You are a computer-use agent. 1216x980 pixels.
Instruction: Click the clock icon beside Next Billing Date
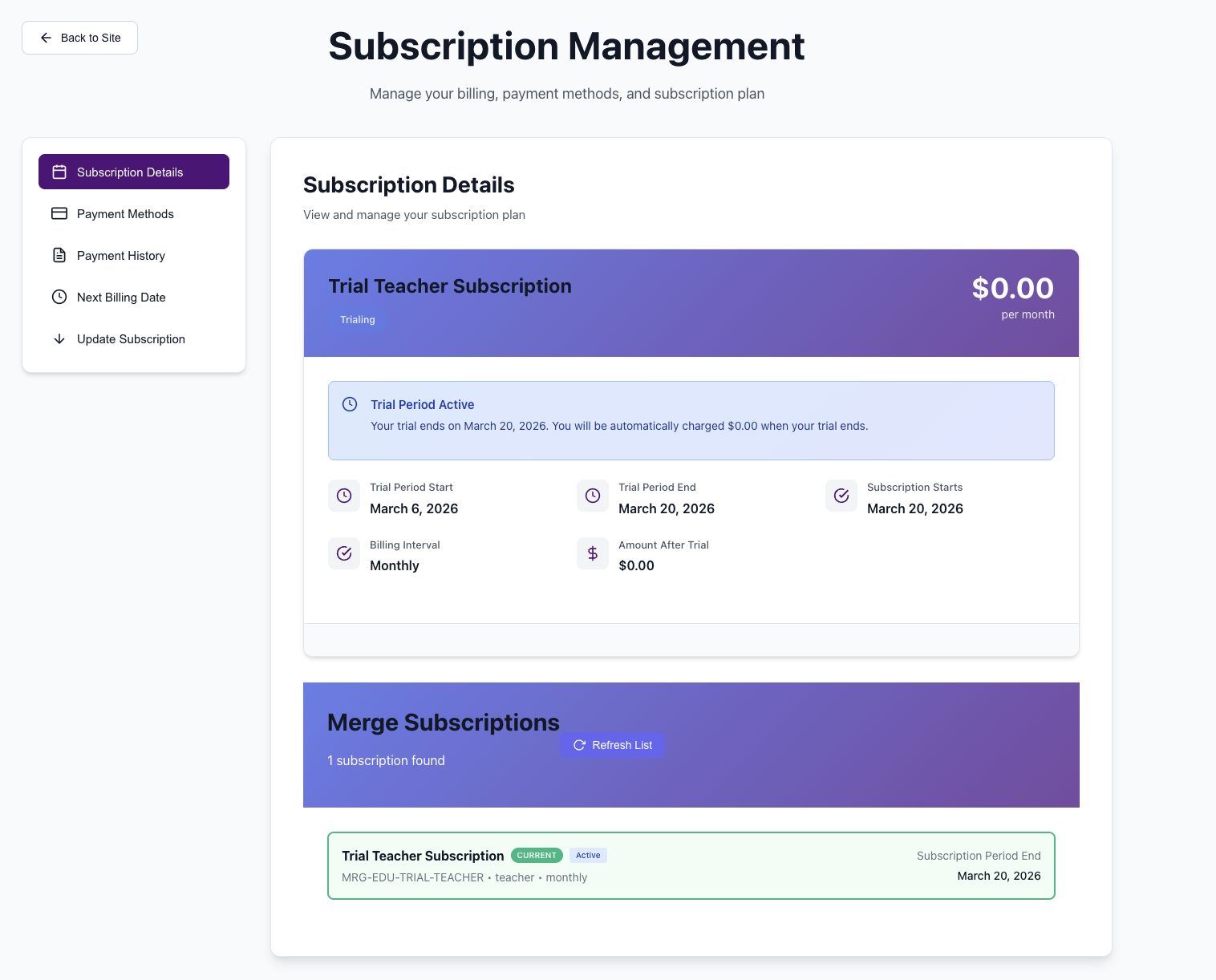(59, 297)
